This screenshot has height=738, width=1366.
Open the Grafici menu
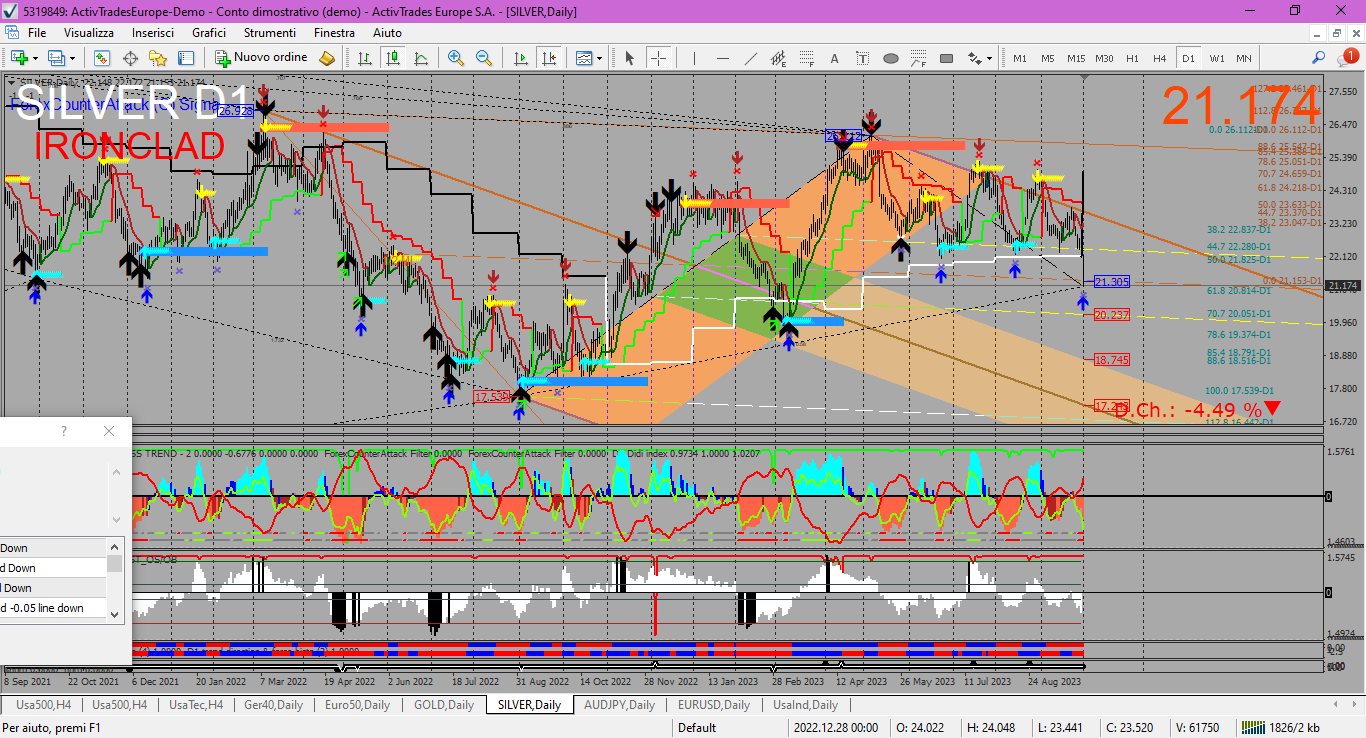209,33
